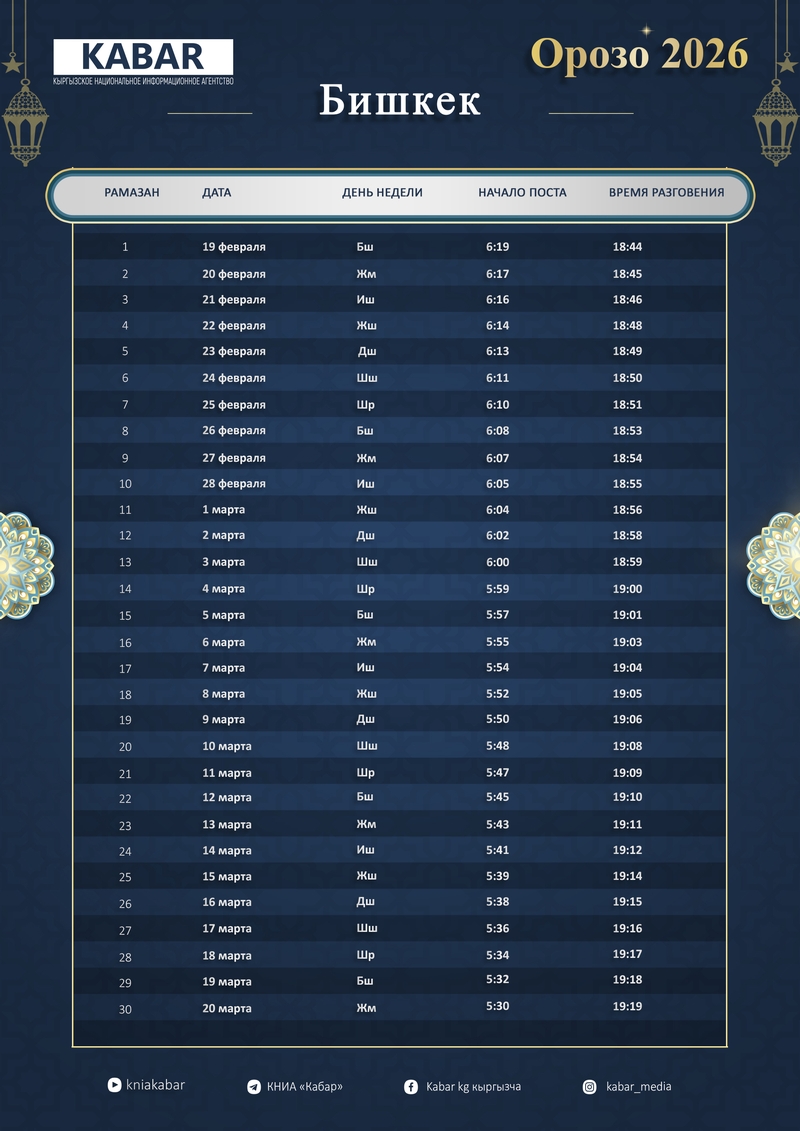The image size is (800, 1131).
Task: Click the Facebook icon in the footer
Action: click(x=410, y=1087)
